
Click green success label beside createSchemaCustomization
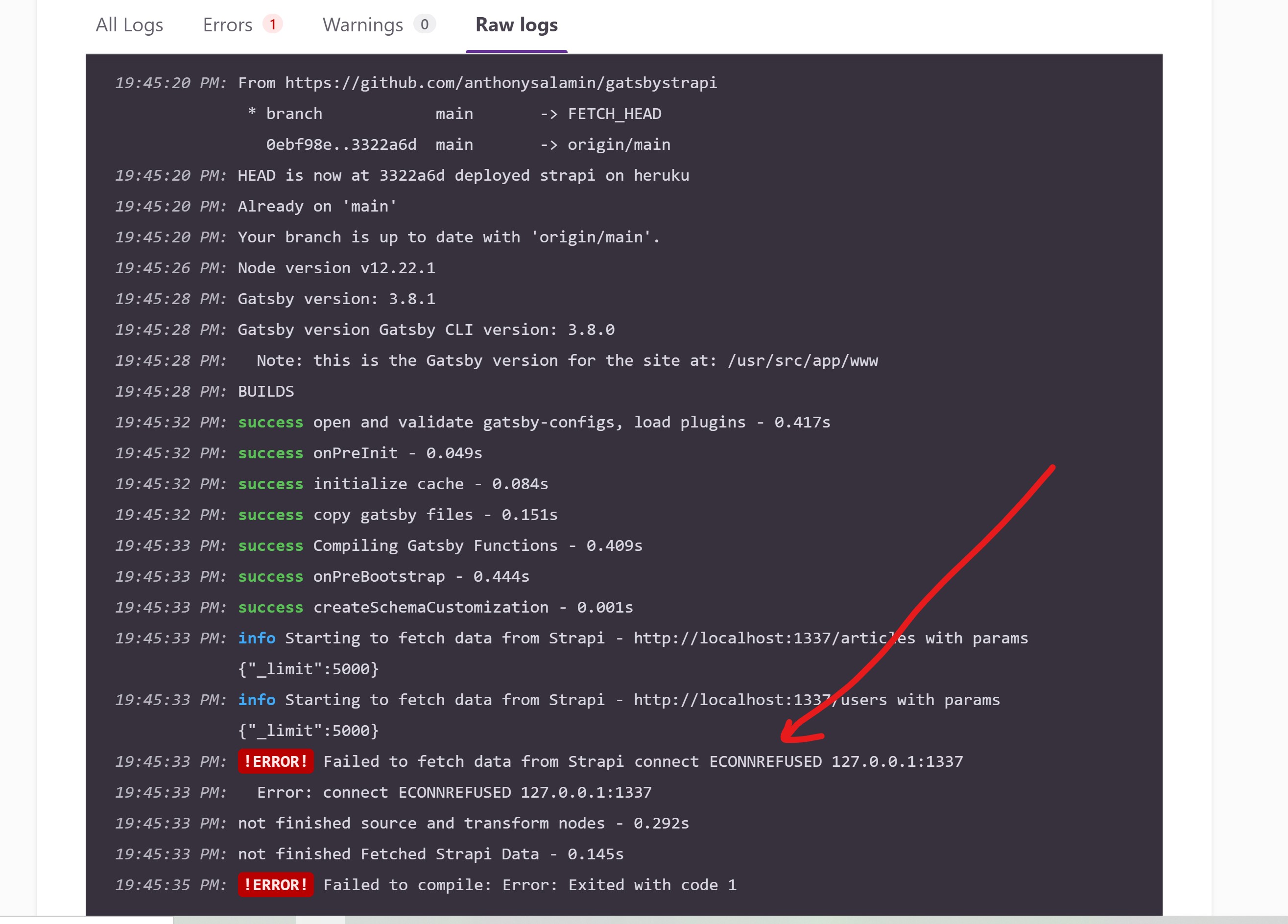tap(270, 608)
